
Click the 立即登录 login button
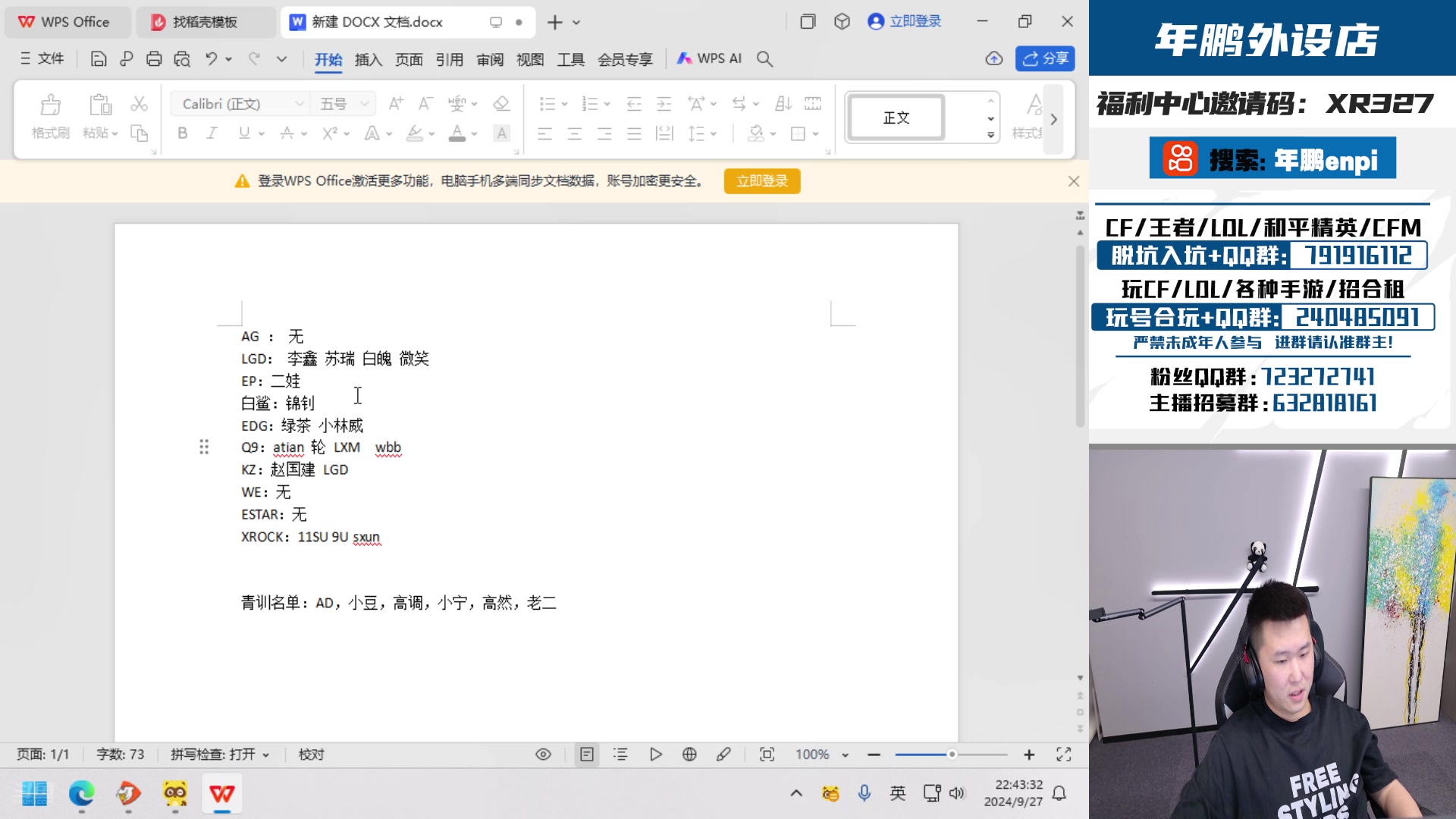762,181
